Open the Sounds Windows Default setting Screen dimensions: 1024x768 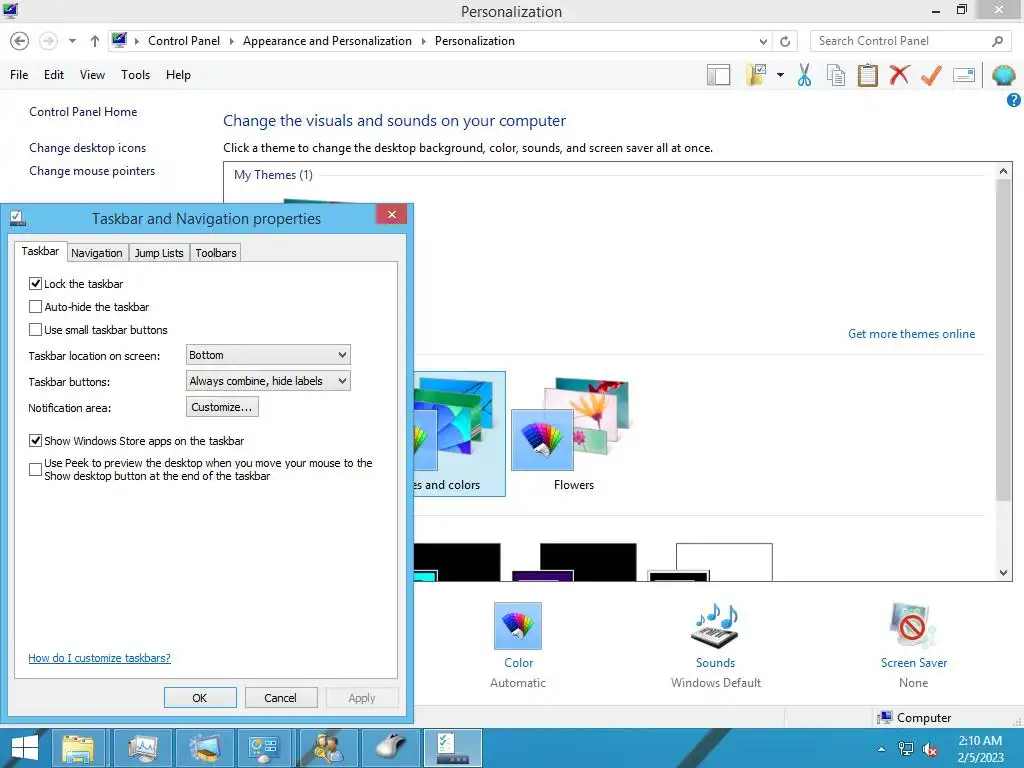point(715,645)
